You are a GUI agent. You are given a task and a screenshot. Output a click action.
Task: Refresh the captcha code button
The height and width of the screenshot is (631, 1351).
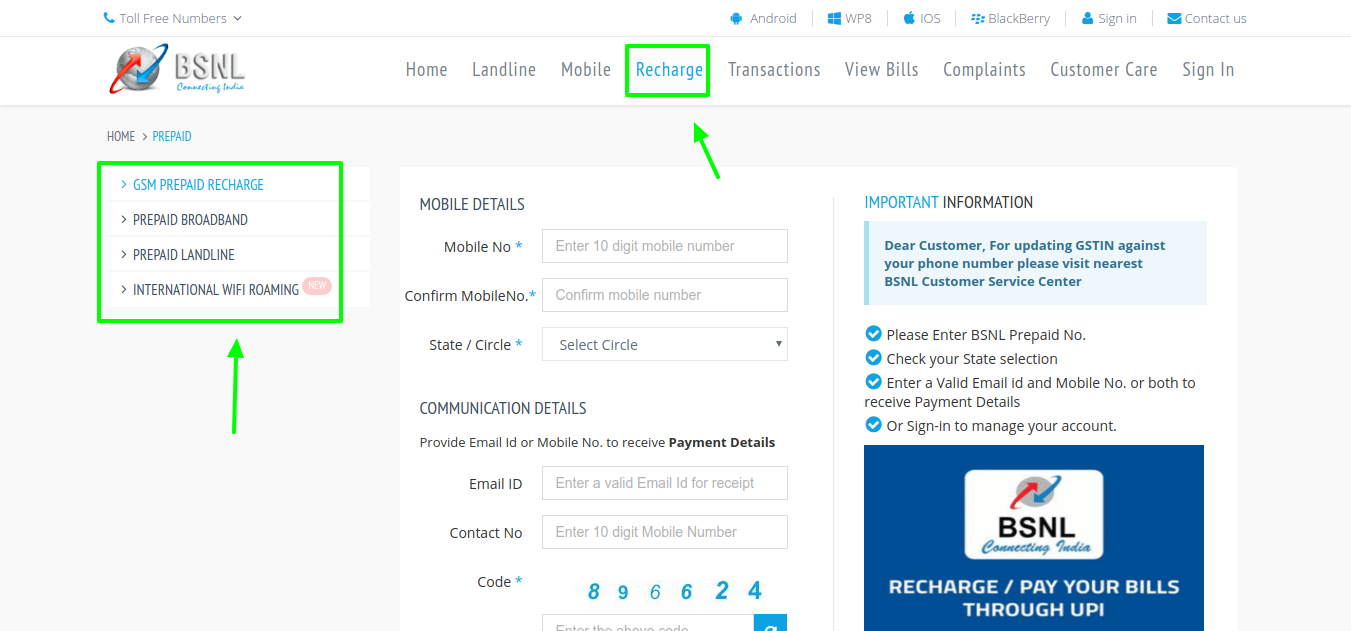click(770, 624)
